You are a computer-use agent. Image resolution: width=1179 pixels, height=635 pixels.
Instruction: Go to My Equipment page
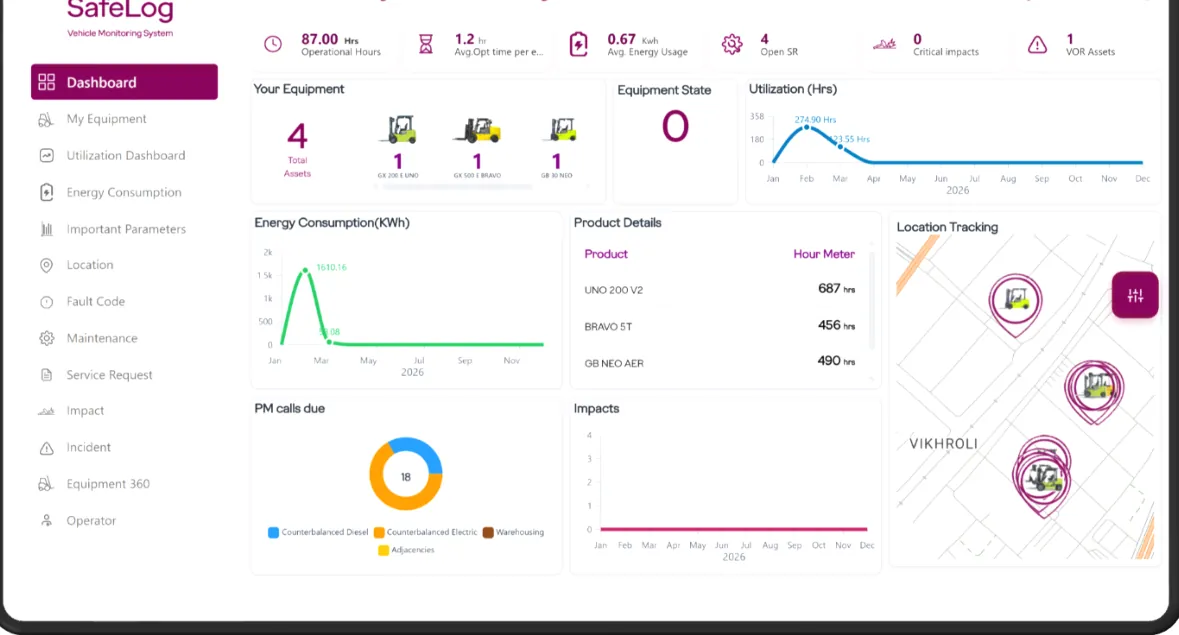tap(106, 119)
